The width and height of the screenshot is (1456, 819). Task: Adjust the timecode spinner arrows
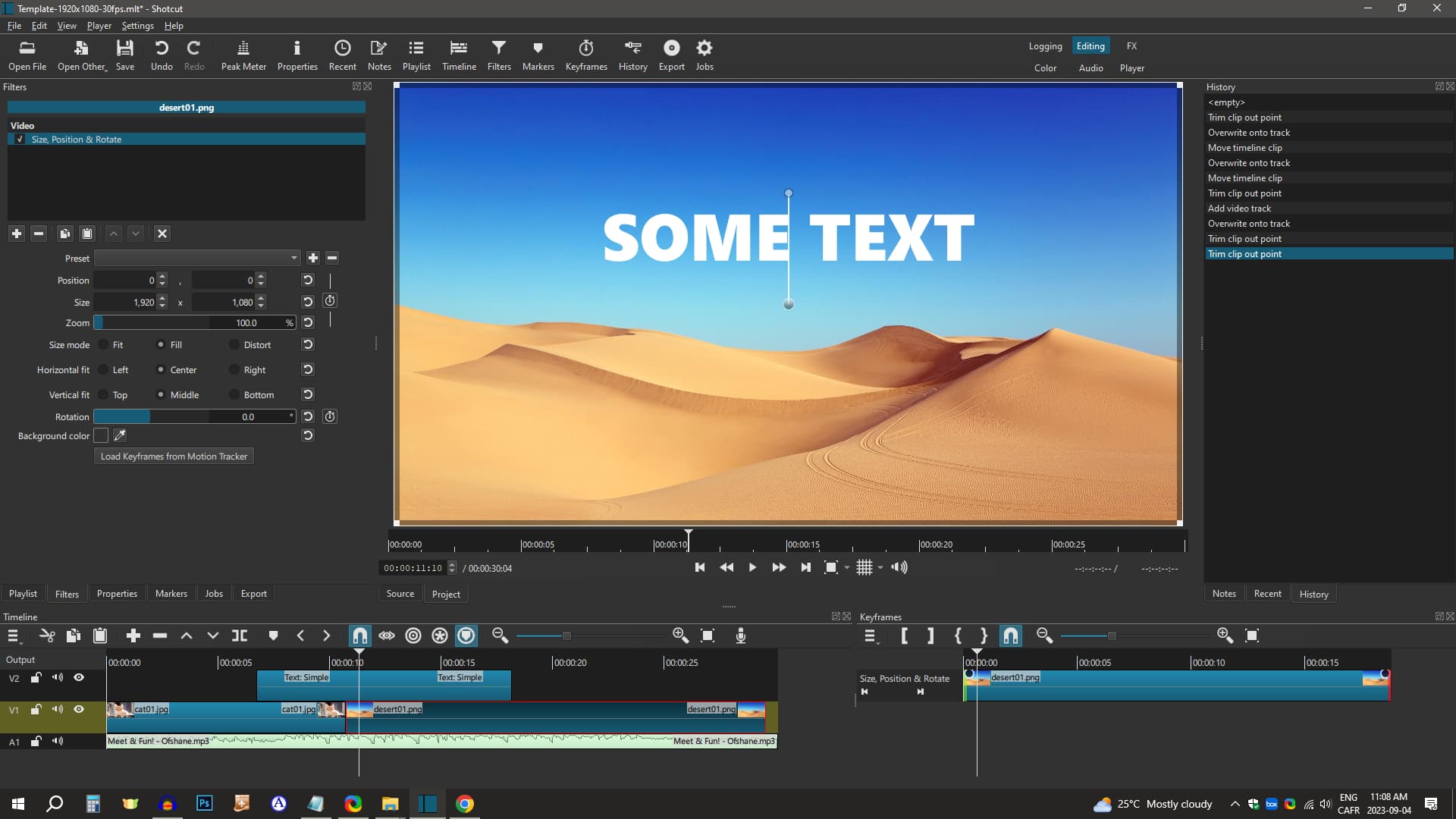453,568
